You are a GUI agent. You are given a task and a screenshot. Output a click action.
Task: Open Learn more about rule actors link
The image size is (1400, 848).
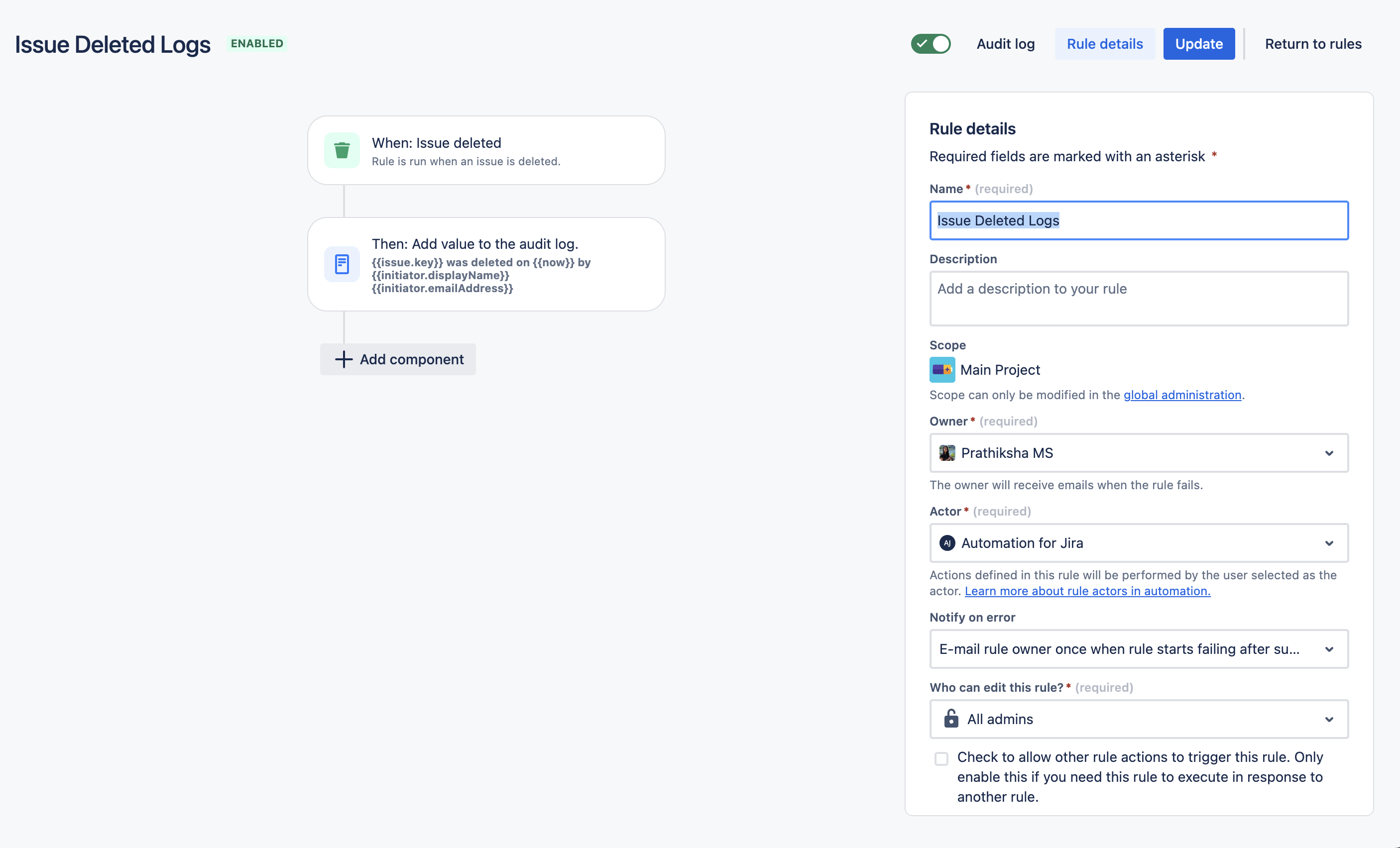click(x=1087, y=591)
